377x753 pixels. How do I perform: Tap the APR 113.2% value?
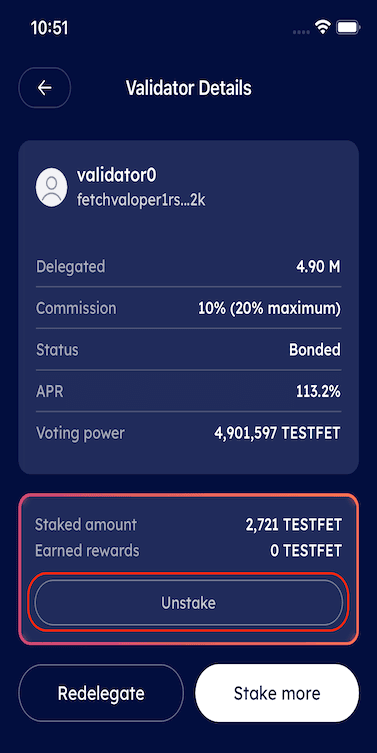[x=318, y=391]
